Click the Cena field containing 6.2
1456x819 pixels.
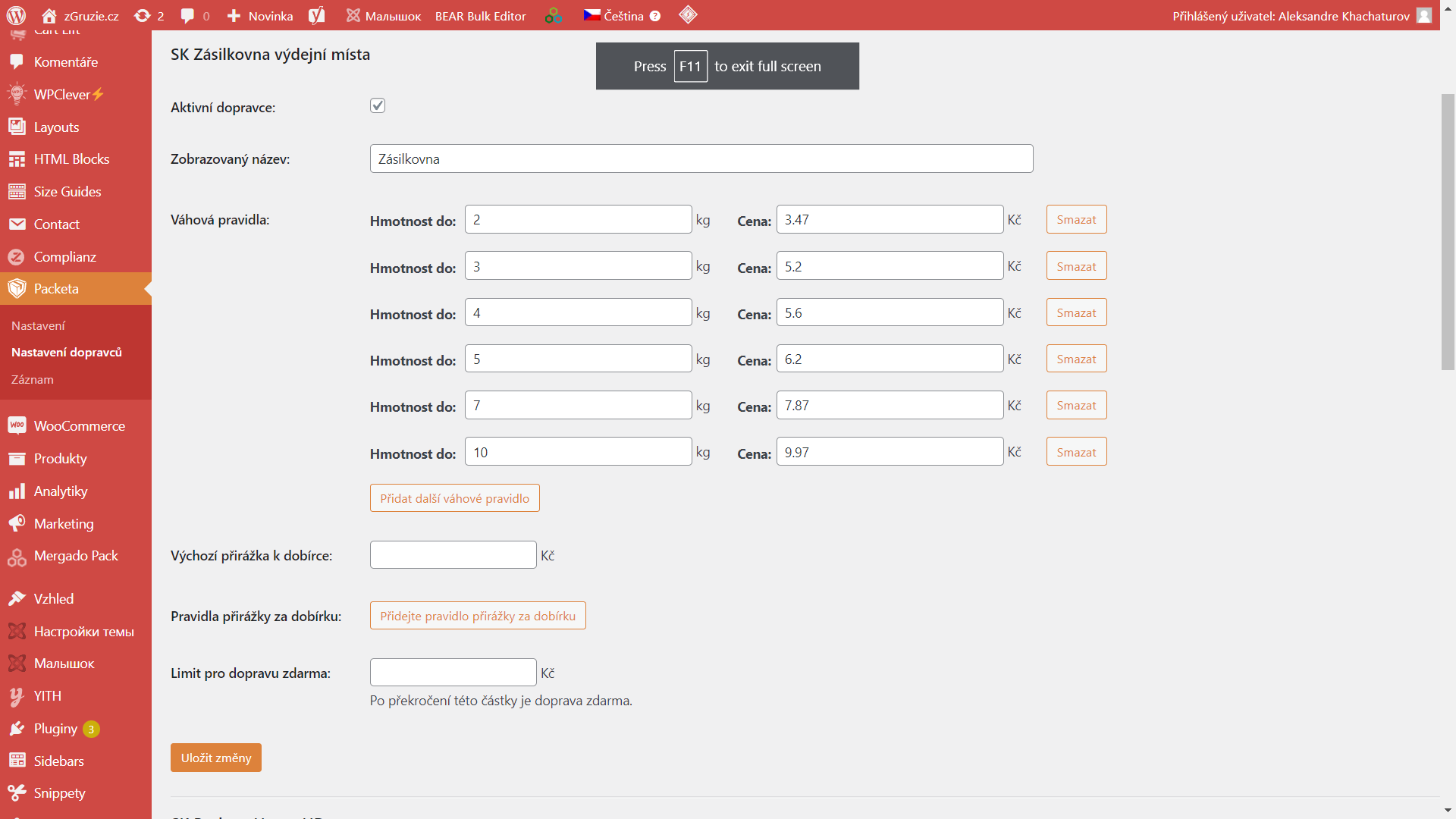click(x=890, y=359)
